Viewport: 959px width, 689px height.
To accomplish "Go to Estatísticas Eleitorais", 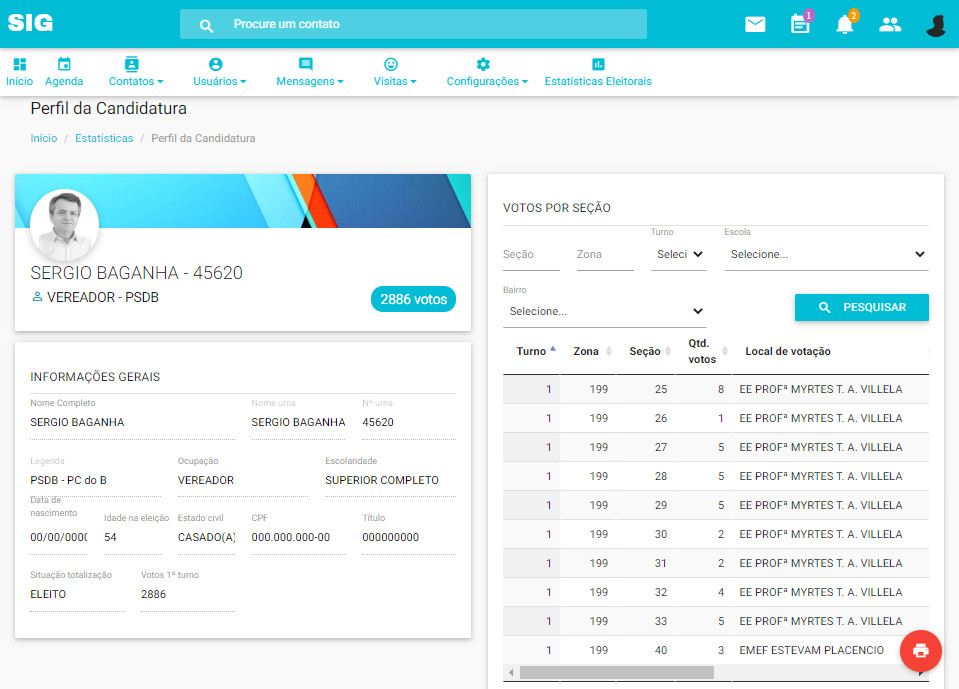I will coord(598,72).
